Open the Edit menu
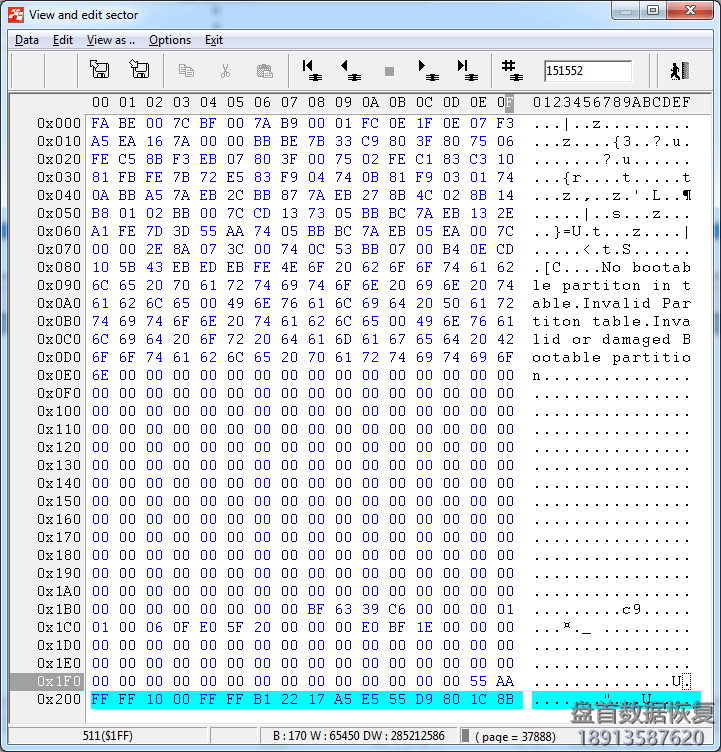This screenshot has width=721, height=752. (x=63, y=40)
